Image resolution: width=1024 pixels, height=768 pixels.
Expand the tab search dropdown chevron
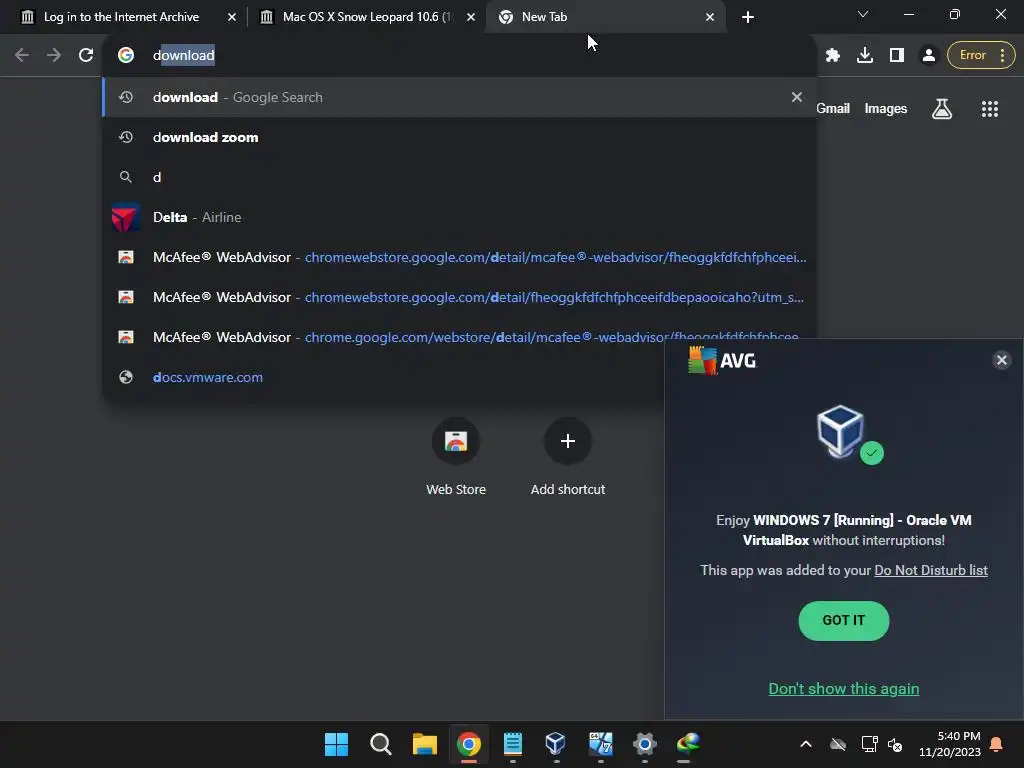[863, 14]
